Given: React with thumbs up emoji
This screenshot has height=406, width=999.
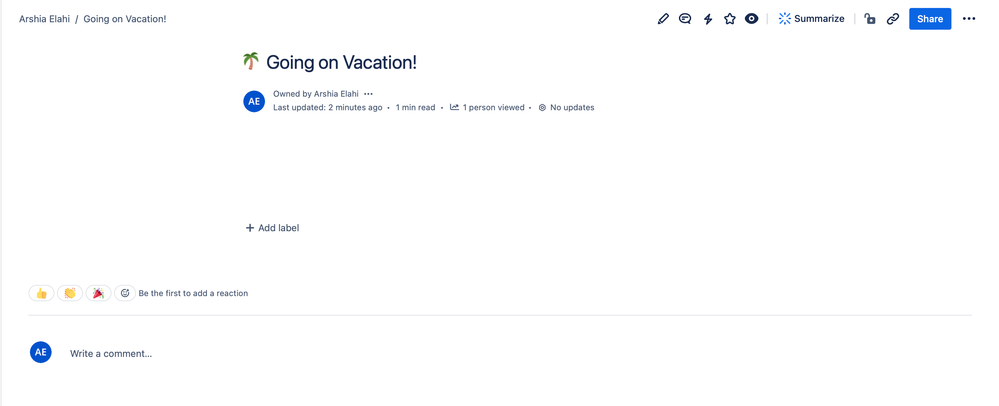Looking at the screenshot, I should (x=41, y=293).
